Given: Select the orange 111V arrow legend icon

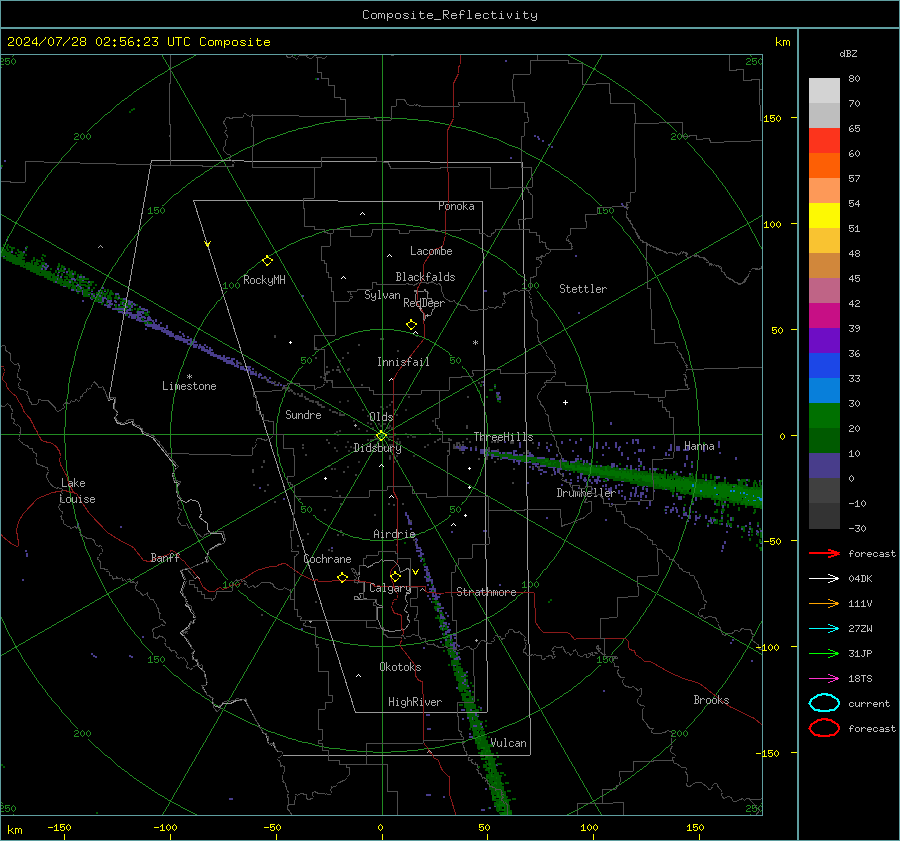Looking at the screenshot, I should click(x=824, y=603).
